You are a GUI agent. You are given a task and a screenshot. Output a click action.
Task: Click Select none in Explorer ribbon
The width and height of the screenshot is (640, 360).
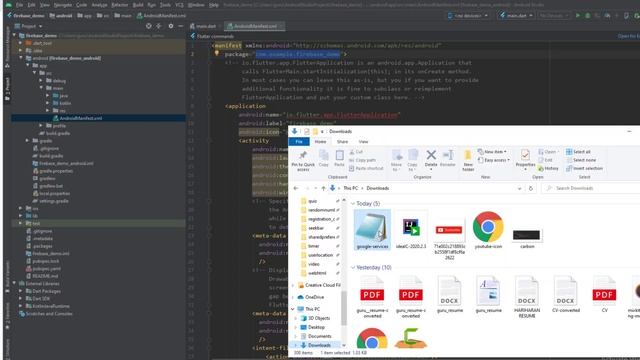coord(581,160)
